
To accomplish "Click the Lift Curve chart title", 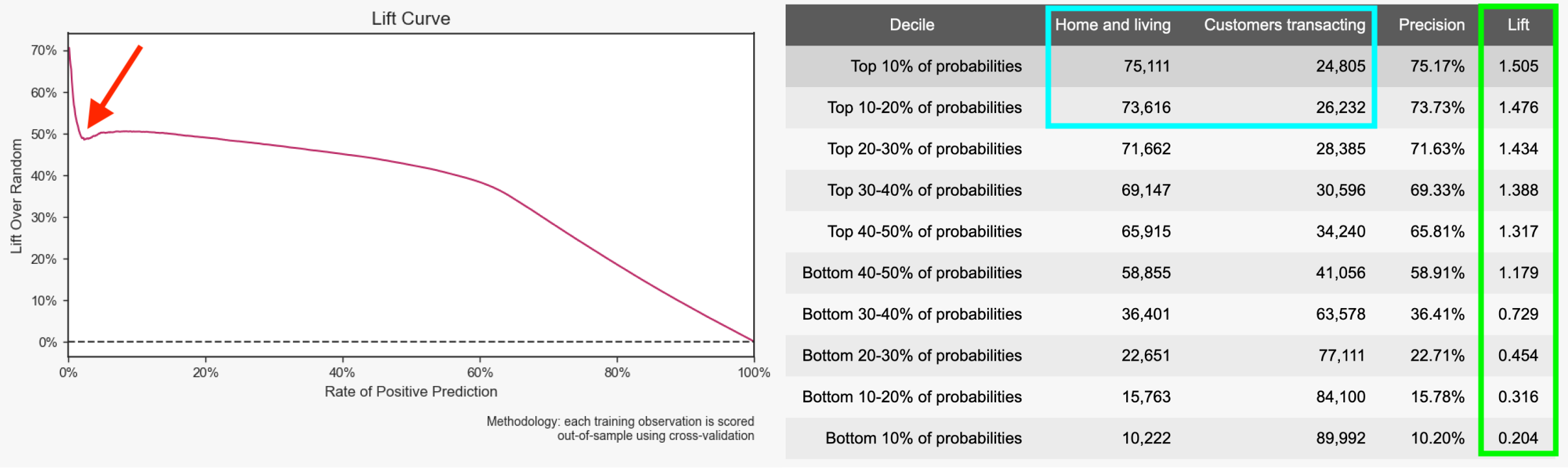I will 411,18.
